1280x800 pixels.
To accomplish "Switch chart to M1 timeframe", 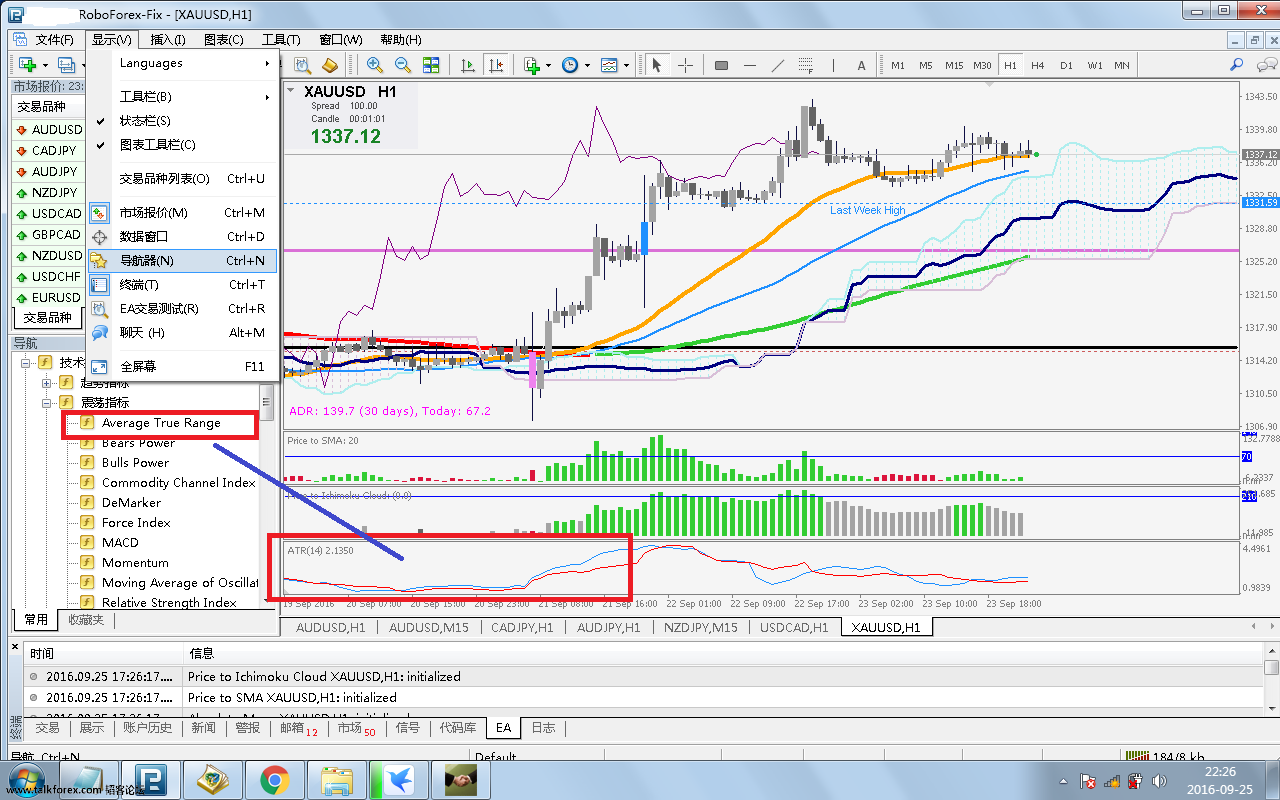I will [x=898, y=65].
